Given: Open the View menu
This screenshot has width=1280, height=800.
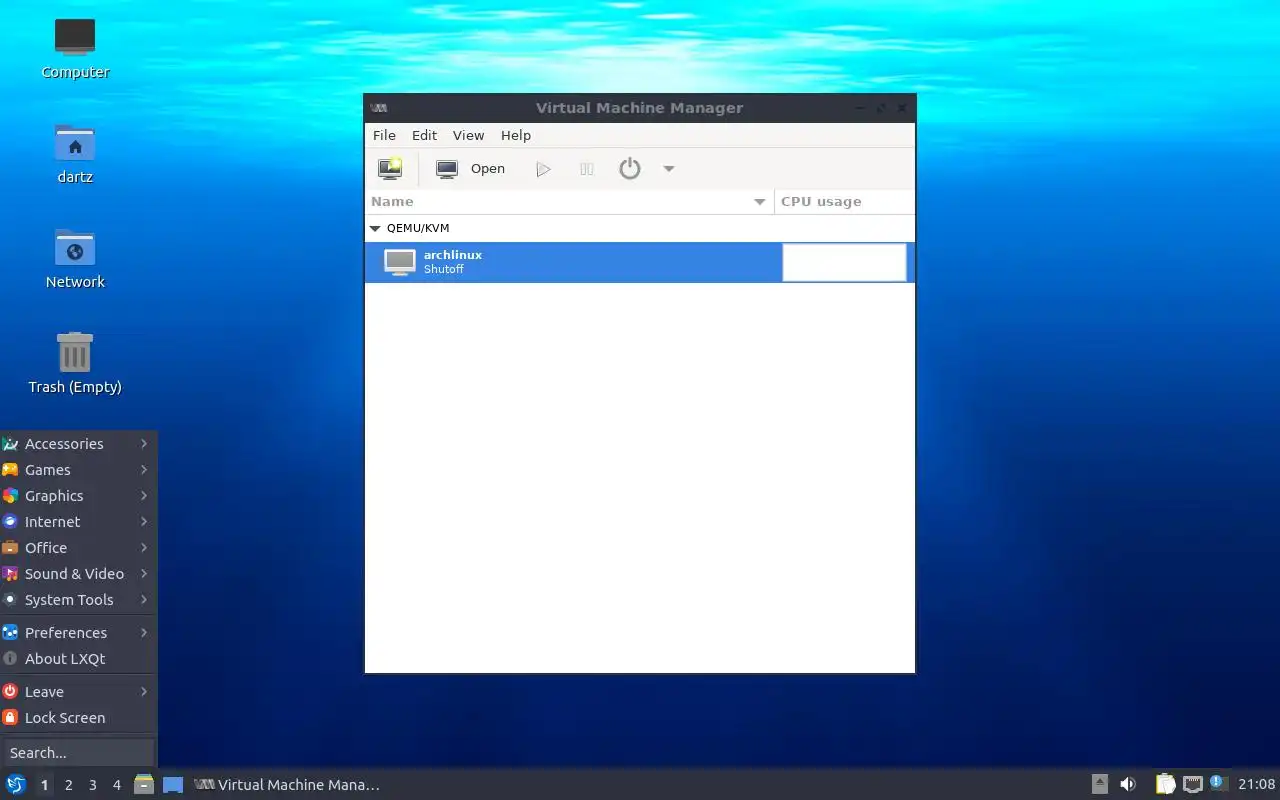Looking at the screenshot, I should [468, 135].
